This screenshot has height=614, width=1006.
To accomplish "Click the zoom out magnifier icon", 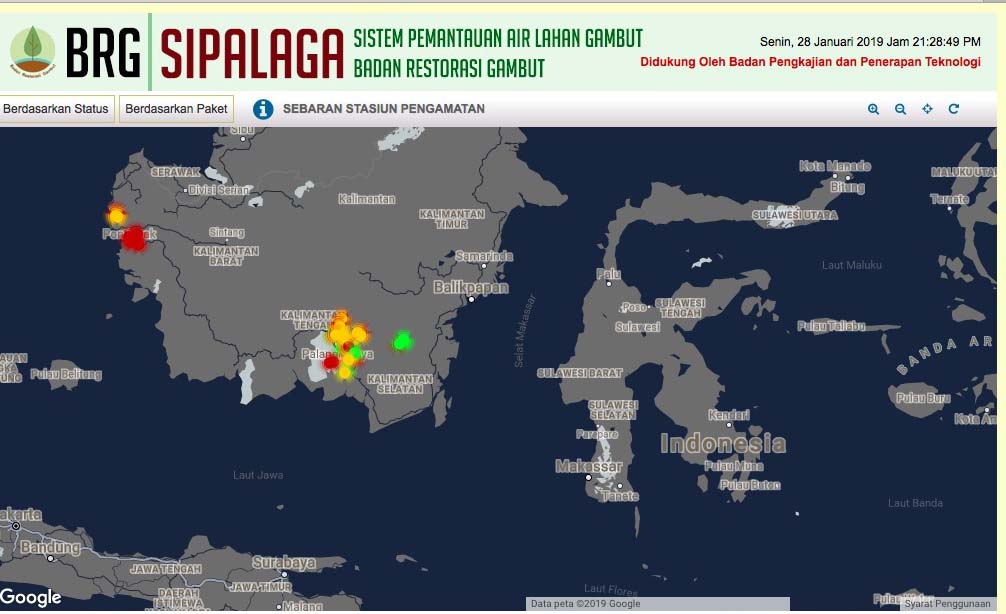I will click(900, 109).
